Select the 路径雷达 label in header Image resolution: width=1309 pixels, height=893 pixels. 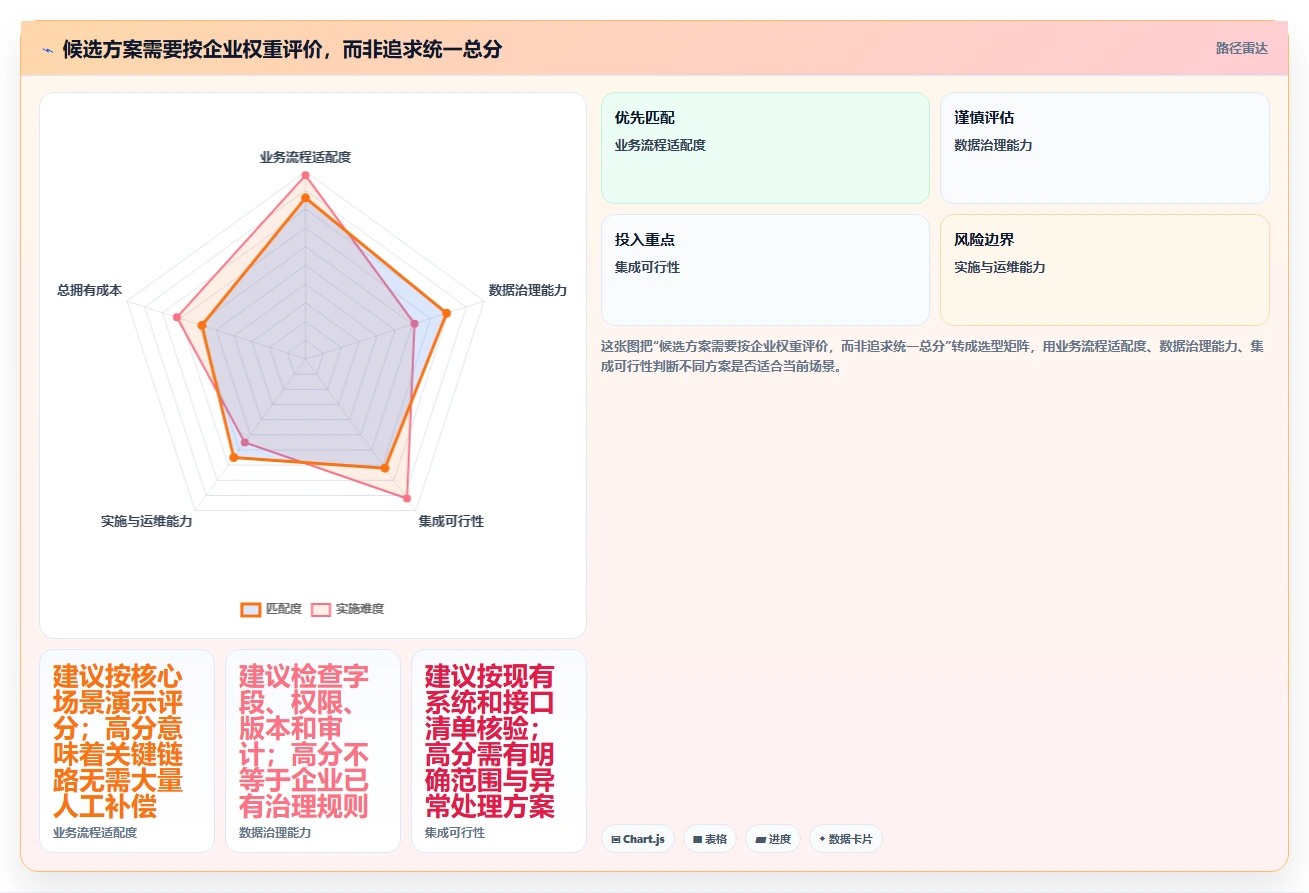[1242, 48]
